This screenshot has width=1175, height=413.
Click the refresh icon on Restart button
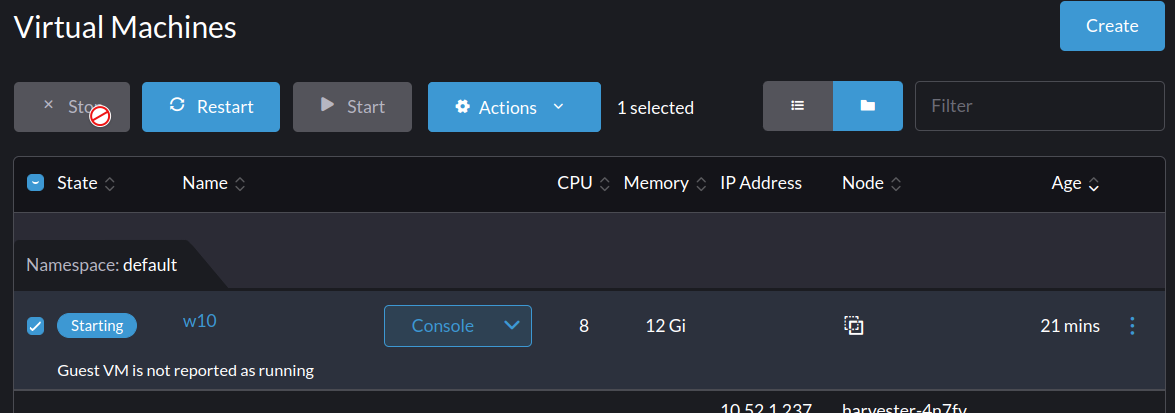tap(177, 105)
